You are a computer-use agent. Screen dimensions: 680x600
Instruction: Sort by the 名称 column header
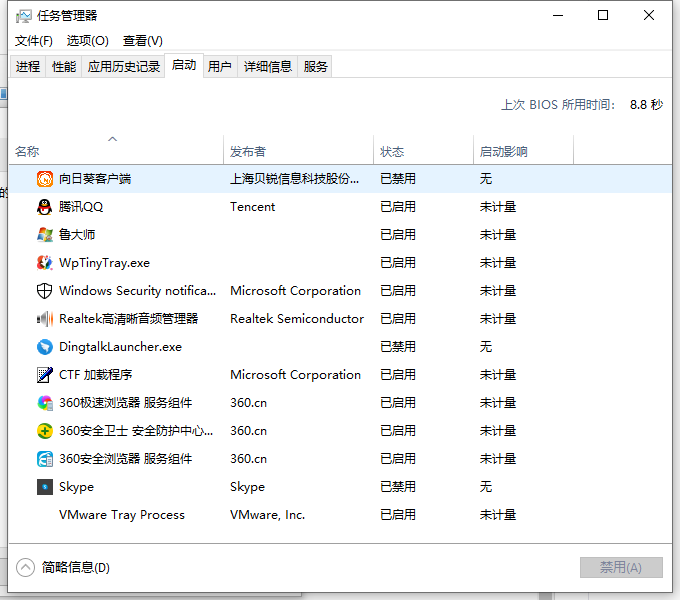pos(116,151)
